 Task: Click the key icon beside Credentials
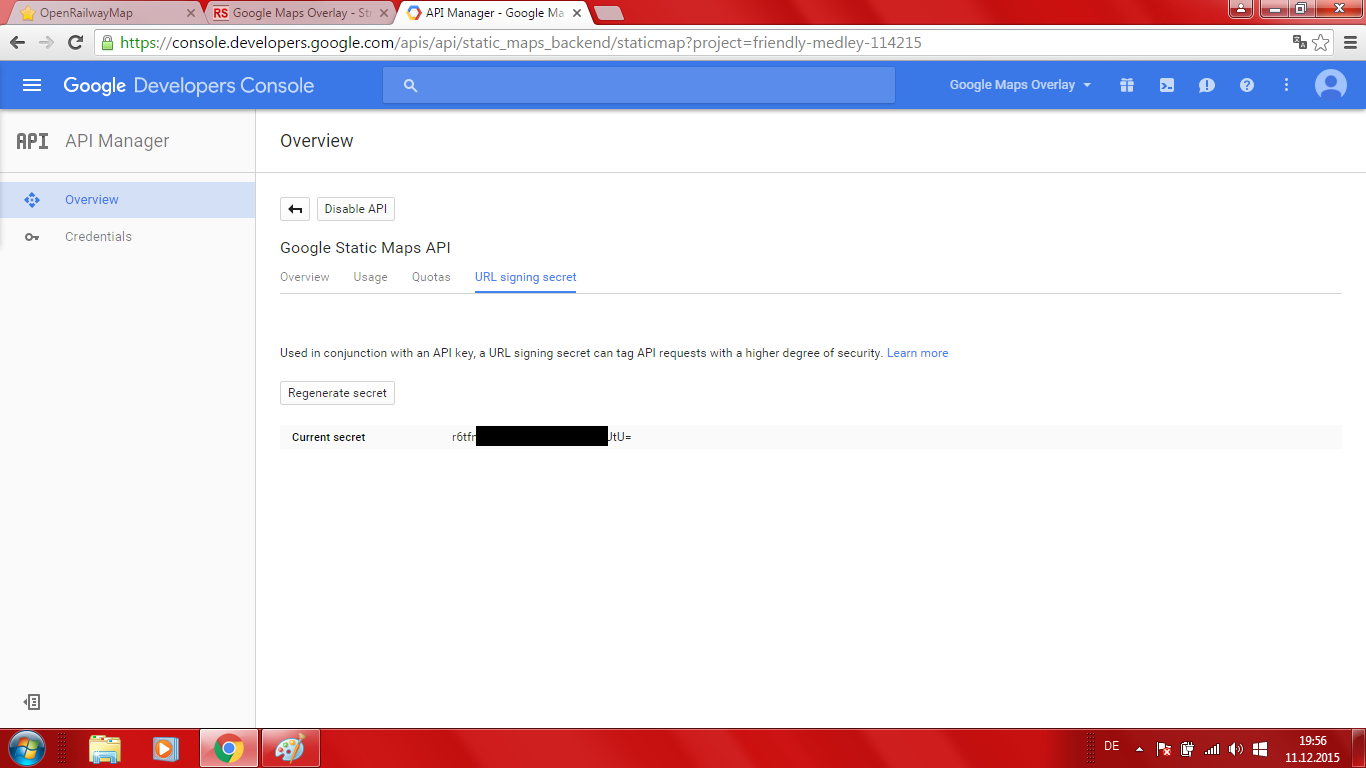coord(32,237)
